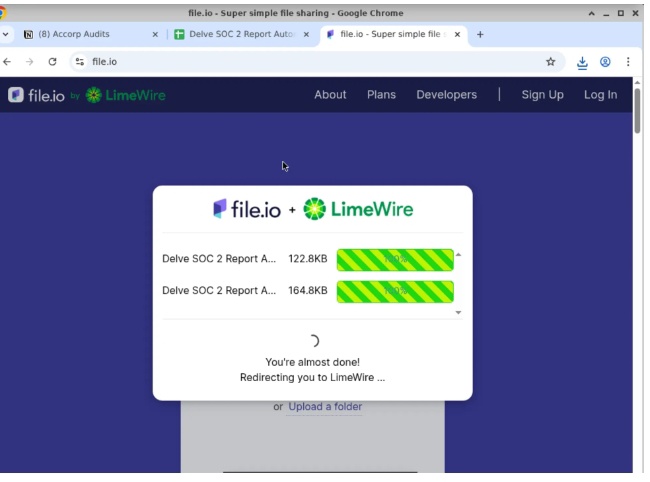The height and width of the screenshot is (482, 650).
Task: Click the browser forward arrow
Action: 29,62
